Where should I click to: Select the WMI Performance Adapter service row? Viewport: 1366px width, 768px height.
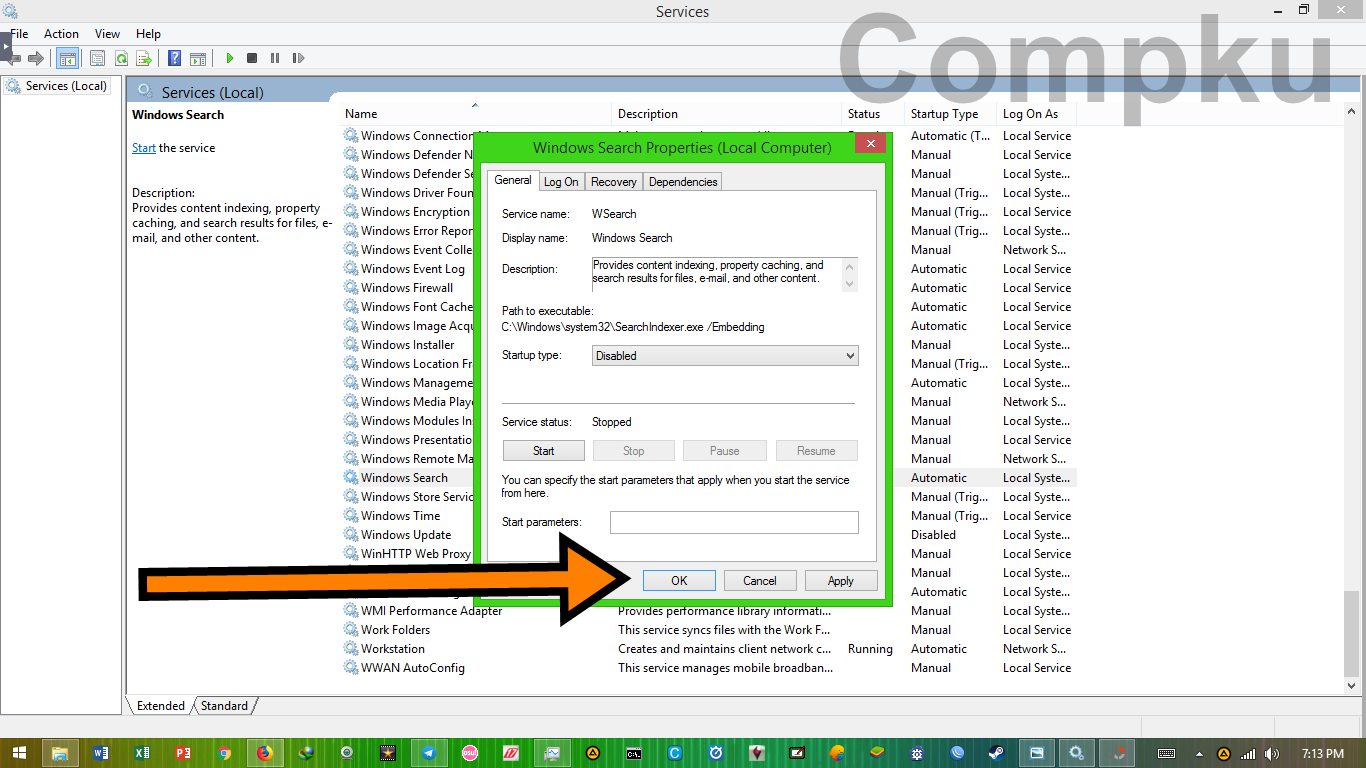click(x=709, y=610)
